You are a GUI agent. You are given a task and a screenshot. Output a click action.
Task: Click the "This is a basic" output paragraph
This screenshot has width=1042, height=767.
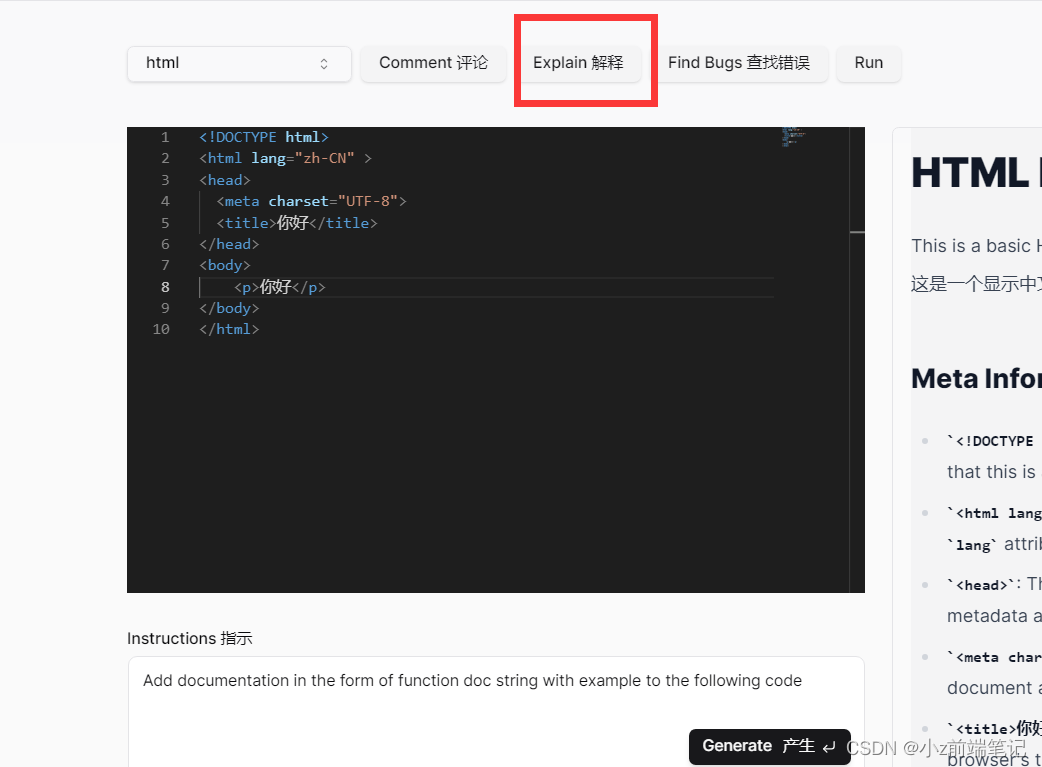(976, 246)
